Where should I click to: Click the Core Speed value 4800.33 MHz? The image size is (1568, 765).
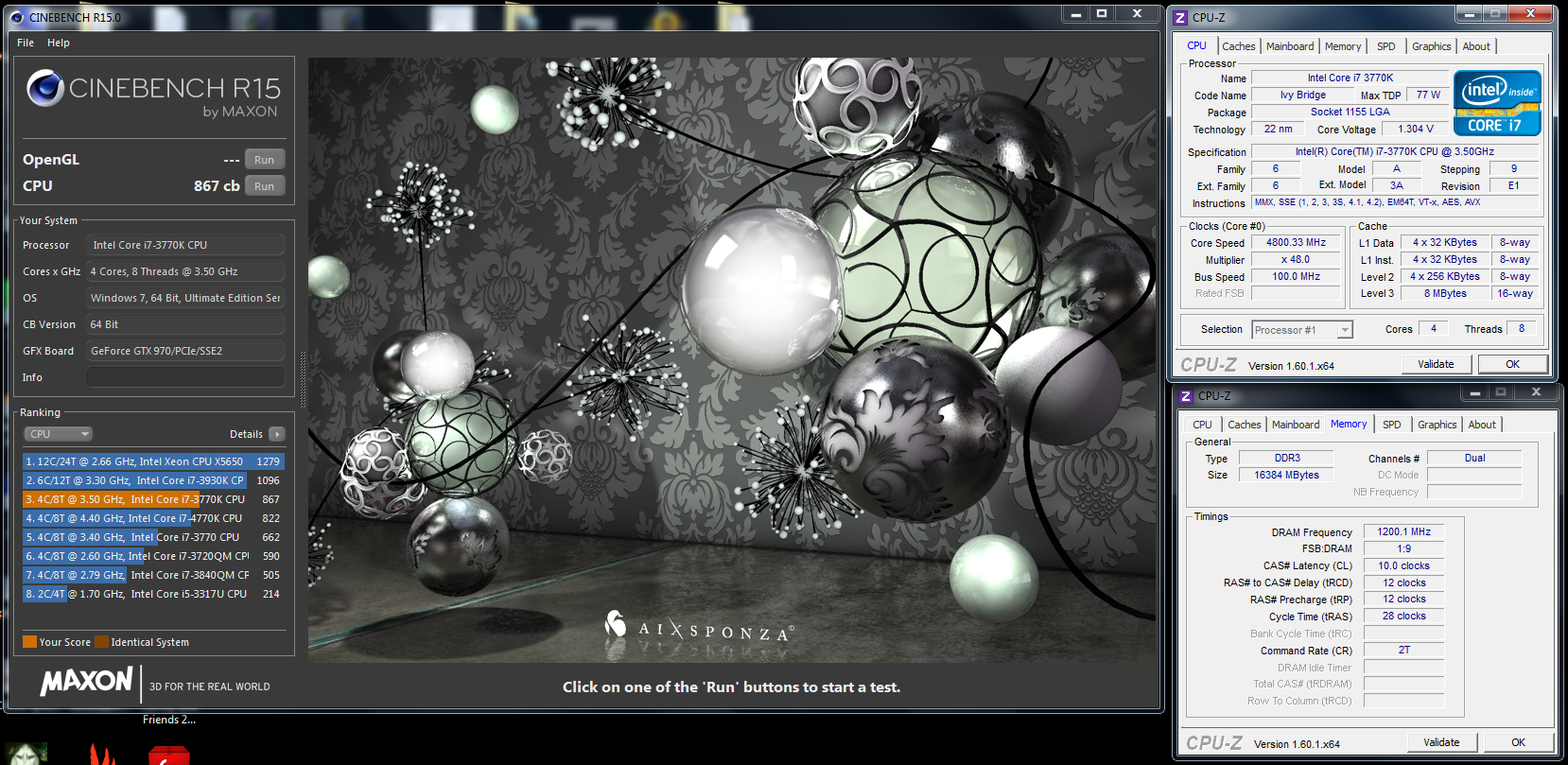tap(1297, 242)
